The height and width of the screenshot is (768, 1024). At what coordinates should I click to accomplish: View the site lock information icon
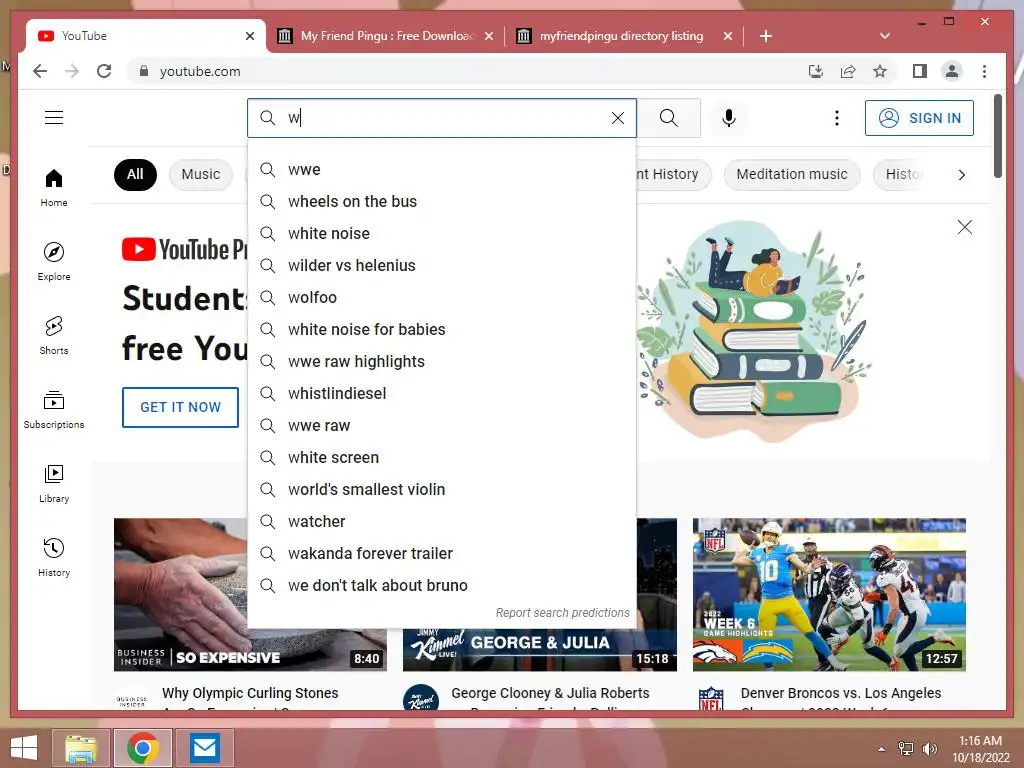pyautogui.click(x=144, y=71)
